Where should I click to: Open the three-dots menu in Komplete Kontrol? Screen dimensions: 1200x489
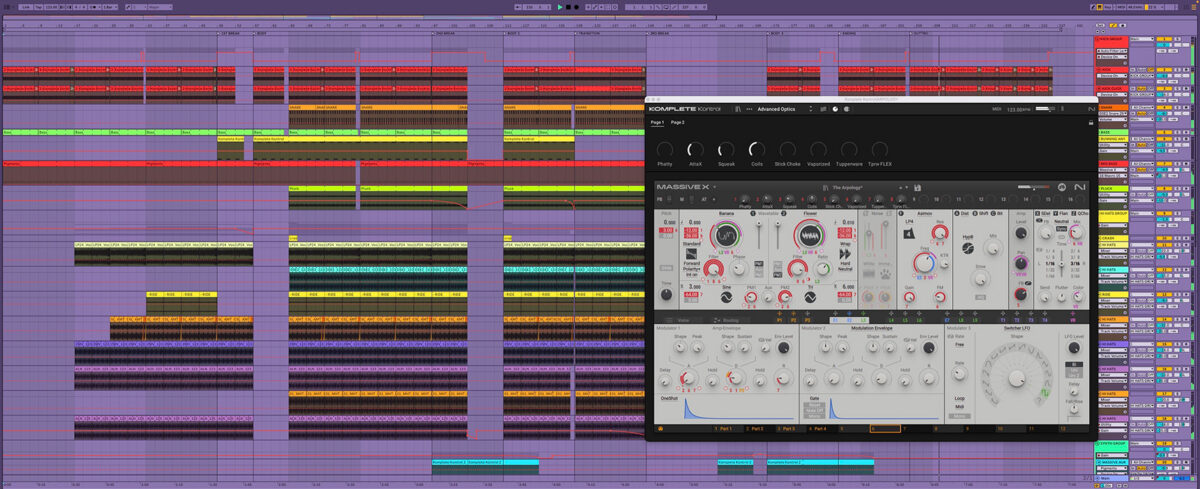(x=749, y=109)
